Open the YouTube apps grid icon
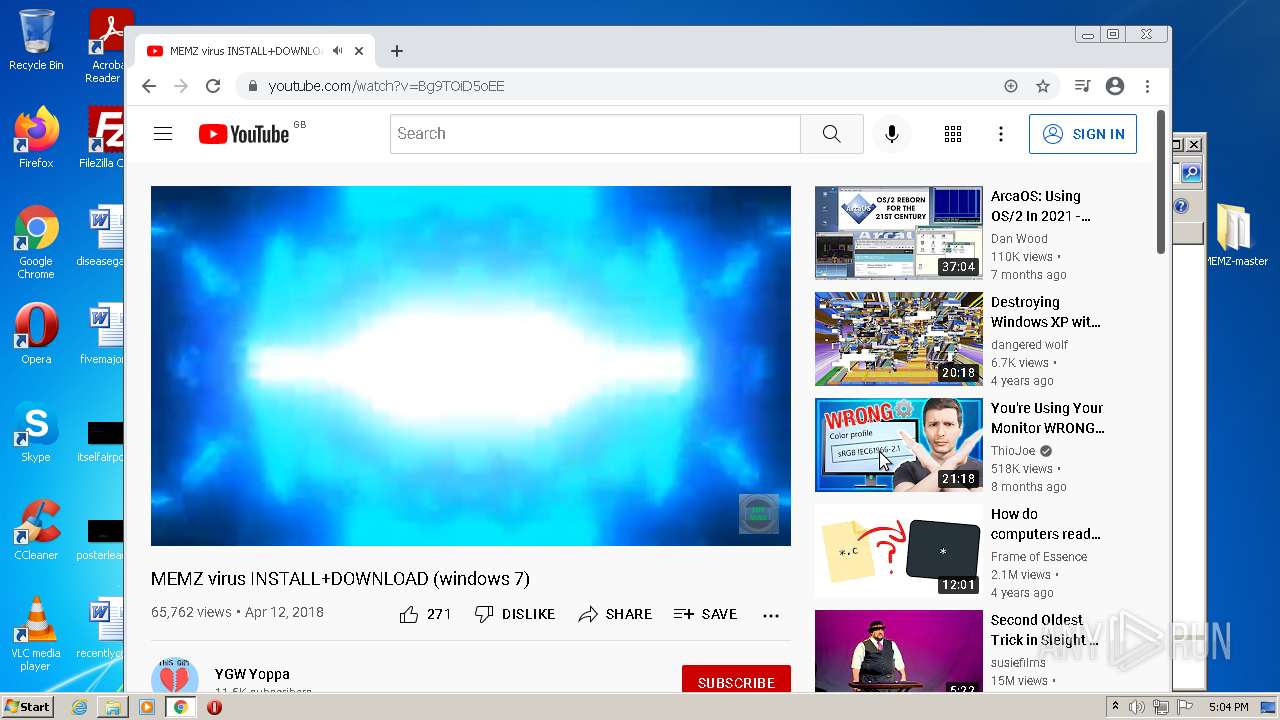The image size is (1280, 720). 953,134
